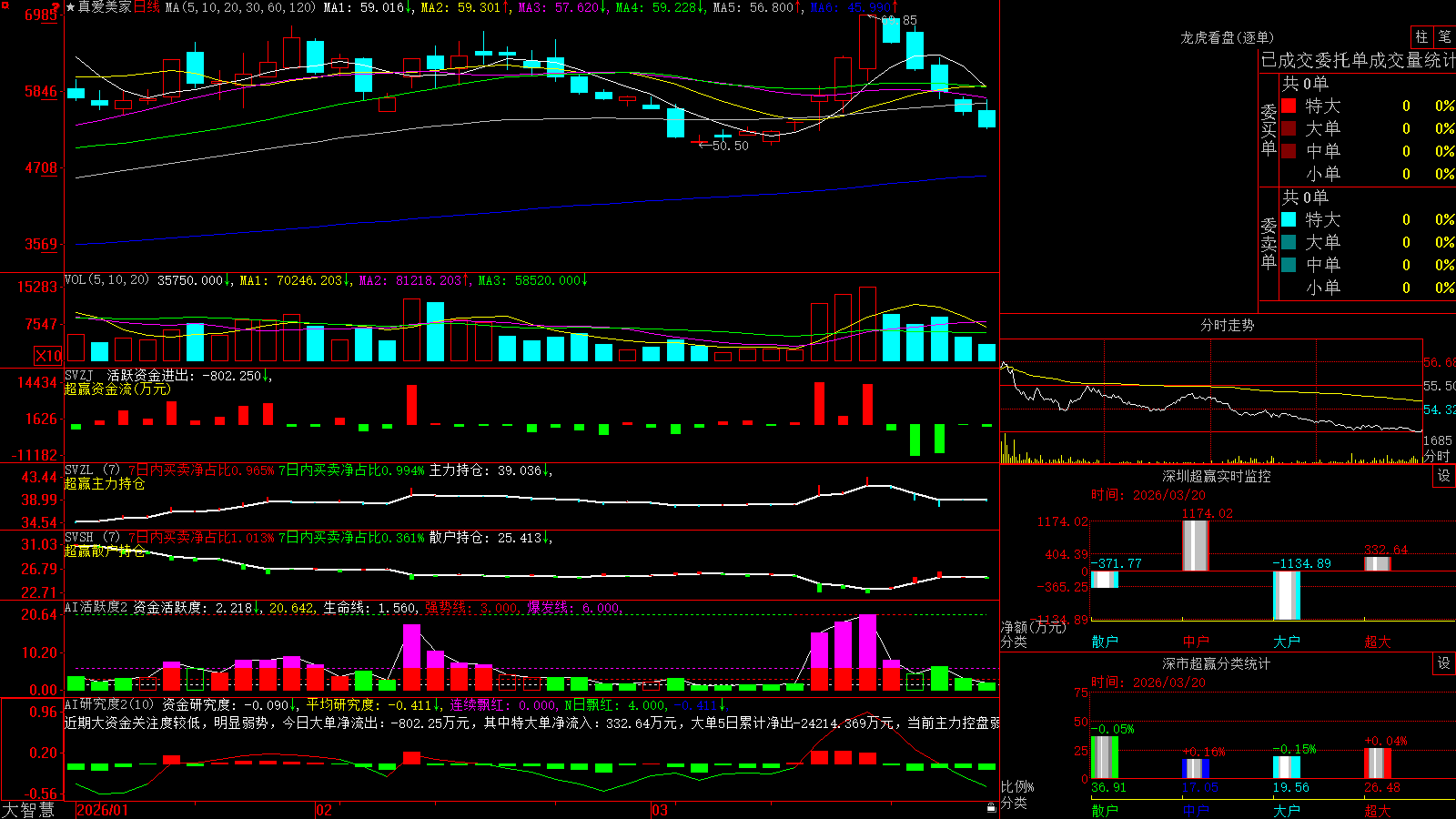This screenshot has height=819, width=1456.
Task: Click MA6: 45.990 moving average value
Action: point(854,7)
